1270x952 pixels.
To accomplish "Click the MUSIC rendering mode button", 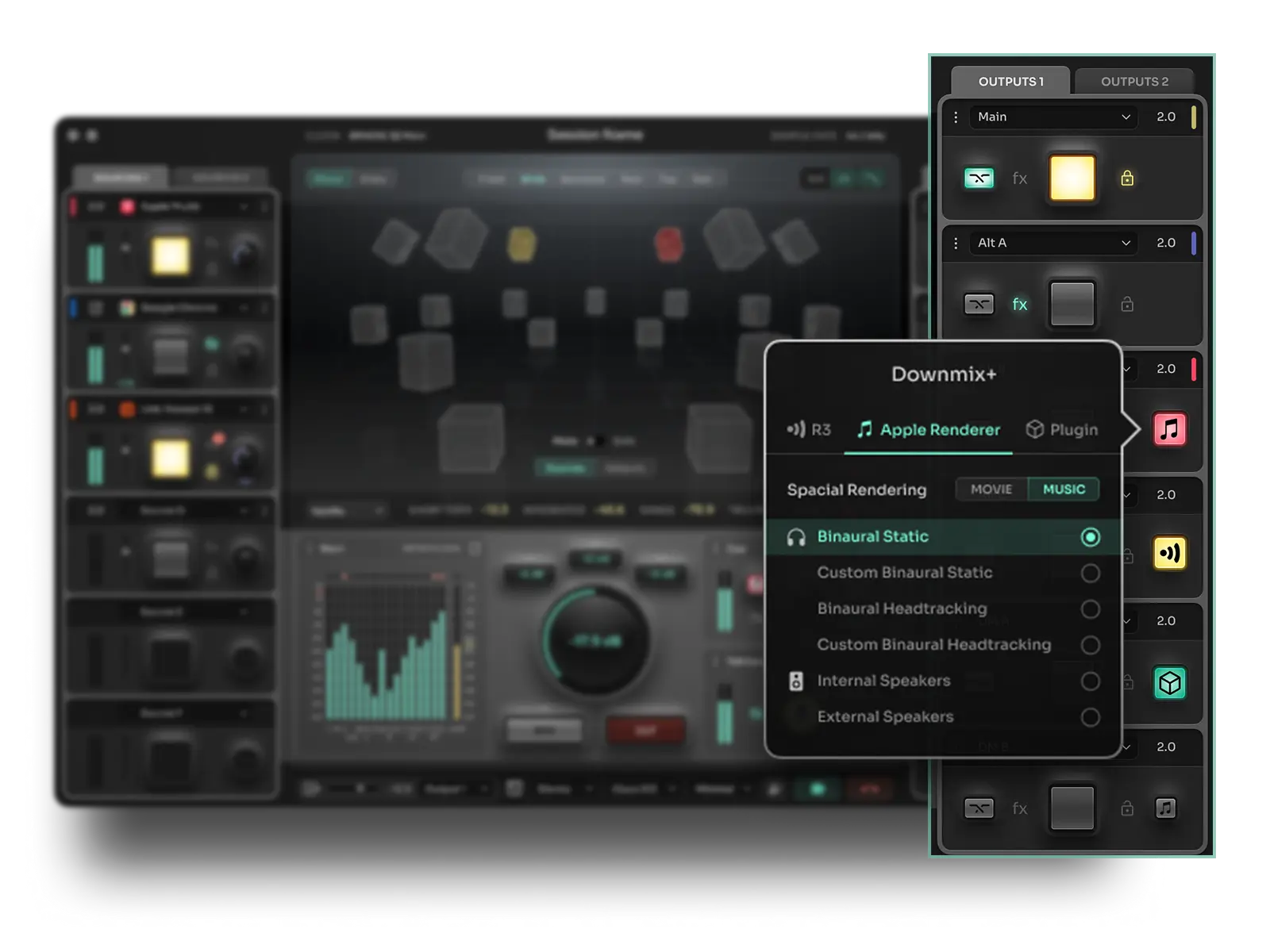I will click(x=1064, y=489).
